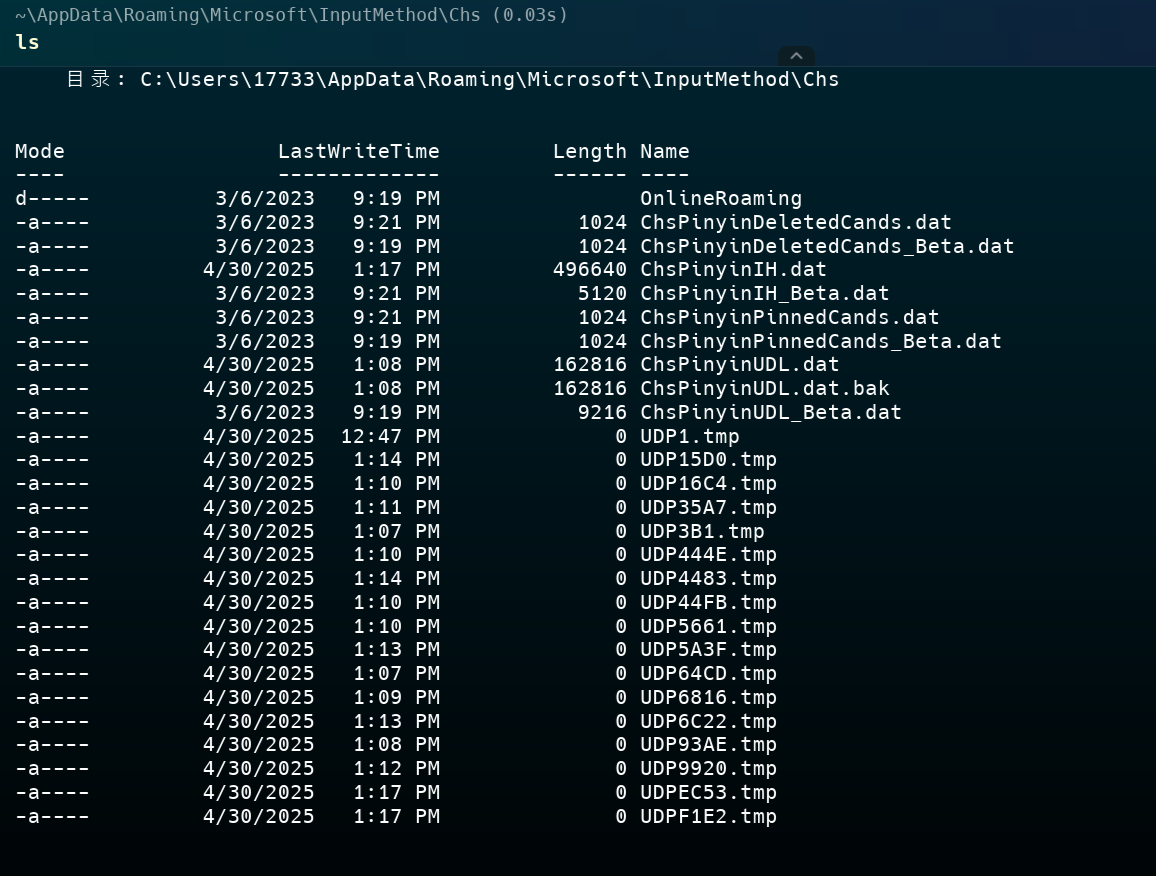Click the OnlineRoaming directory name
The height and width of the screenshot is (876, 1156).
pyautogui.click(x=720, y=198)
